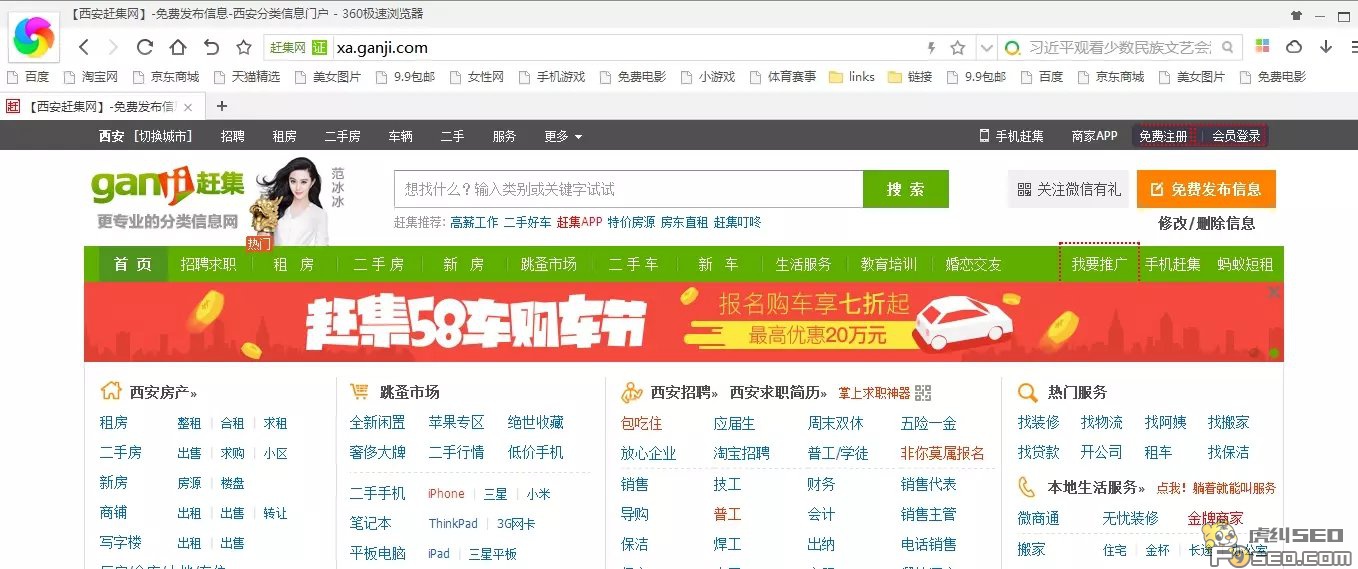This screenshot has height=569, width=1358.
Task: Open the 体育赛事 bookmark
Action: point(782,76)
